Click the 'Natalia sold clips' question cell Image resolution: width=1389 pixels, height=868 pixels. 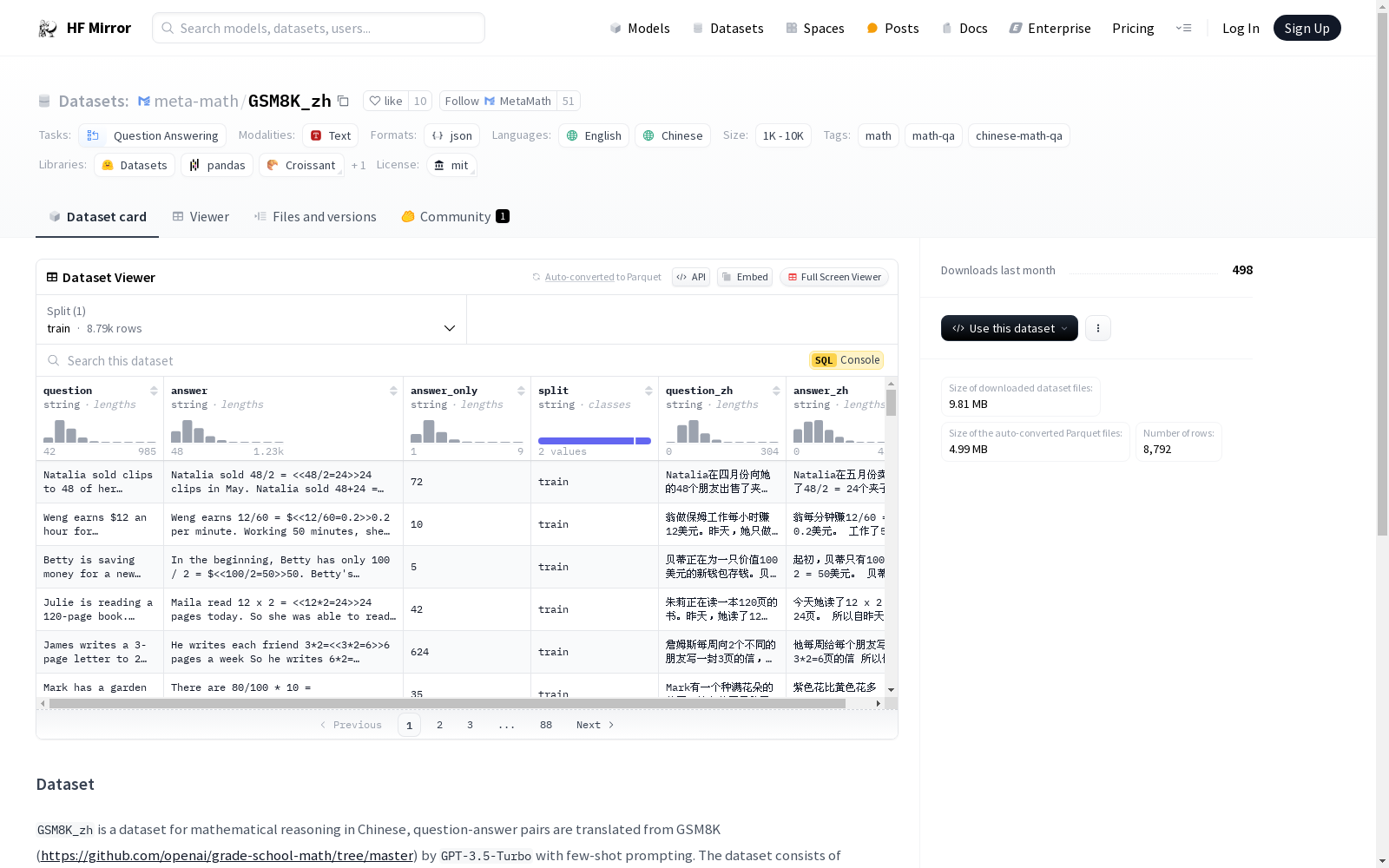[100, 482]
